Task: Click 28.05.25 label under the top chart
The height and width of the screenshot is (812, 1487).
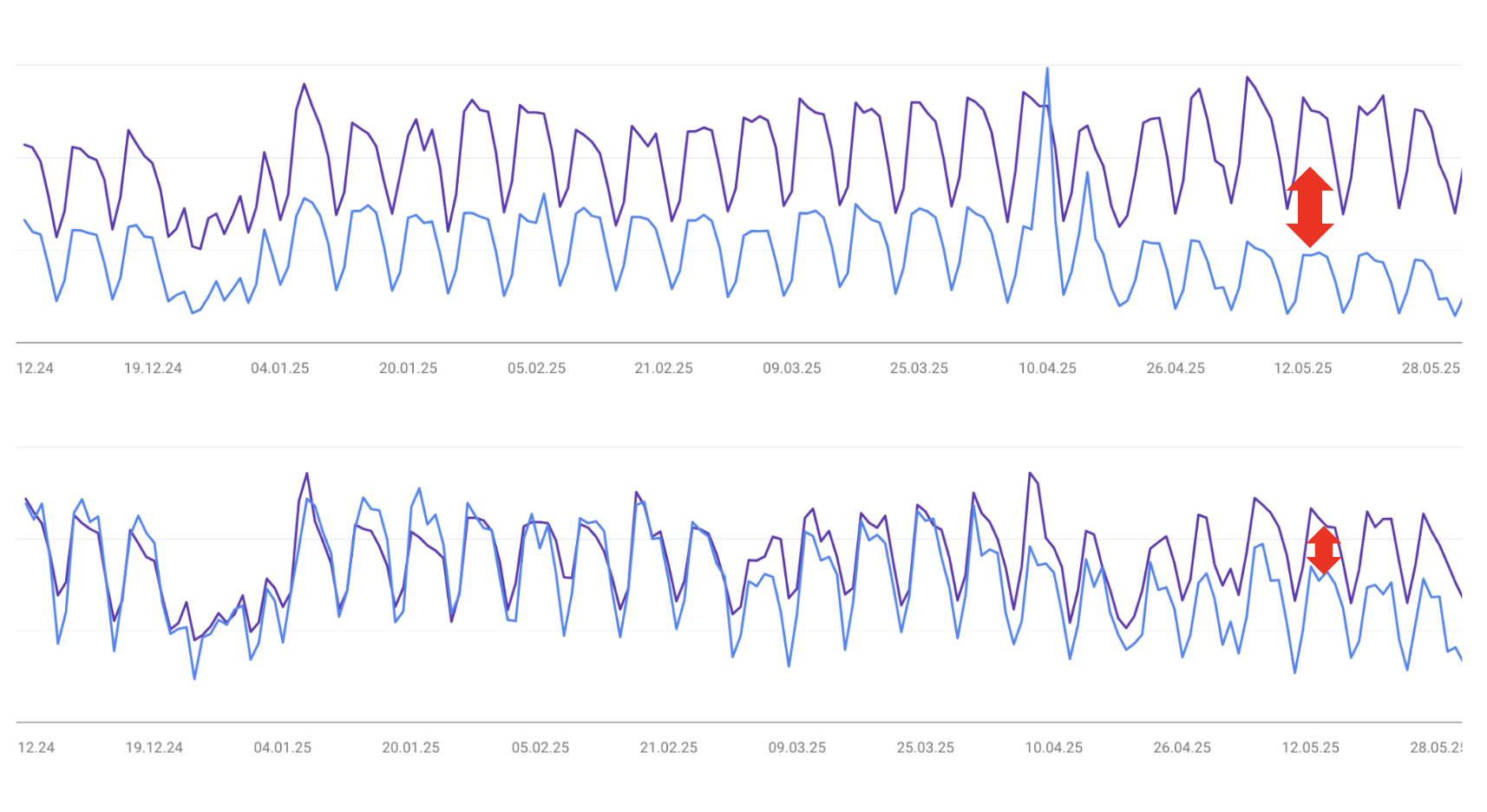Action: coord(1431,368)
